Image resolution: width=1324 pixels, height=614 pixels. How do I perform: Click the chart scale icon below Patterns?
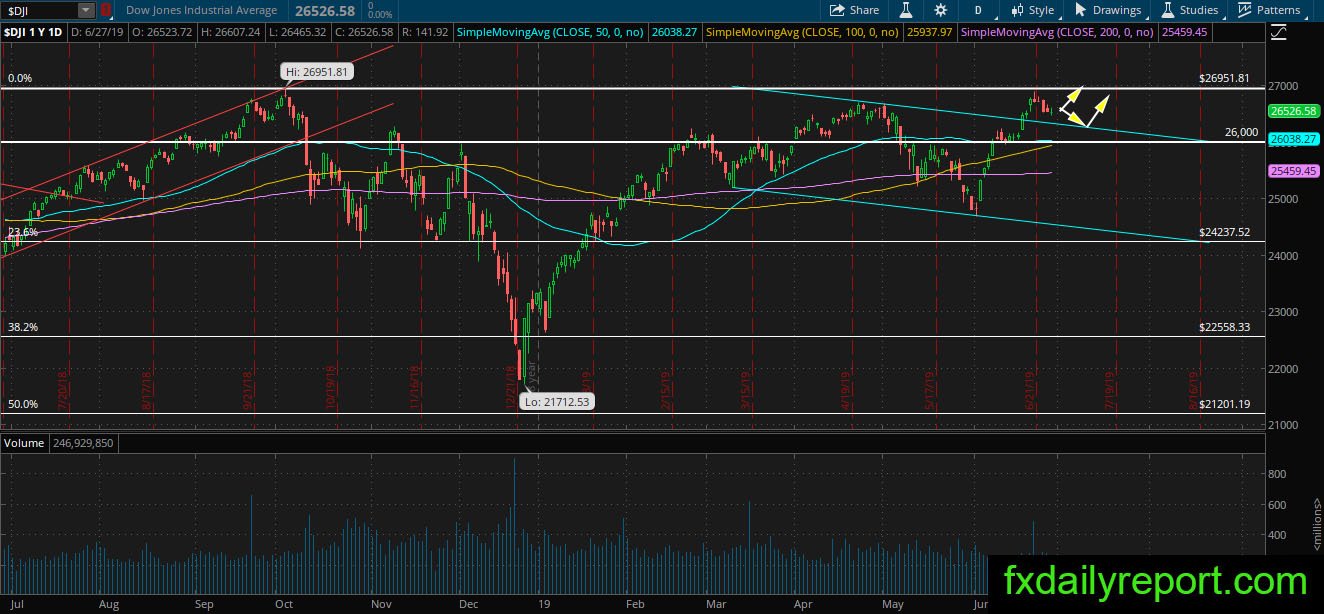pos(1279,33)
